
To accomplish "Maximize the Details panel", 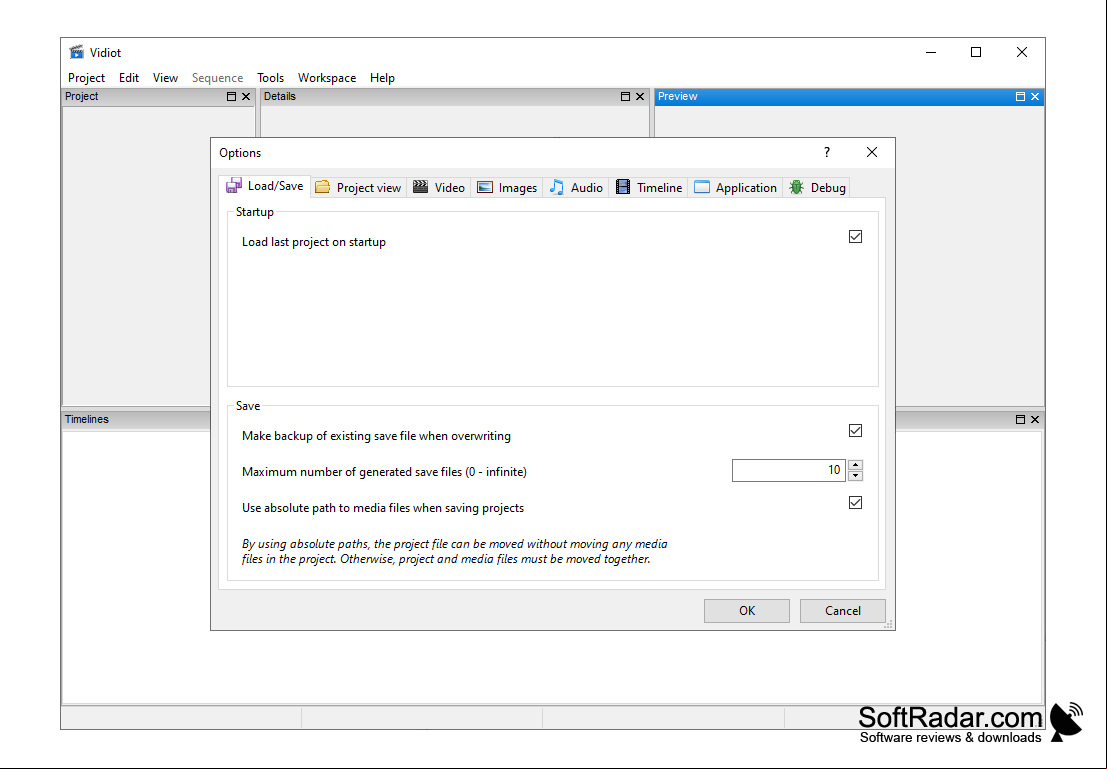I will click(x=626, y=97).
